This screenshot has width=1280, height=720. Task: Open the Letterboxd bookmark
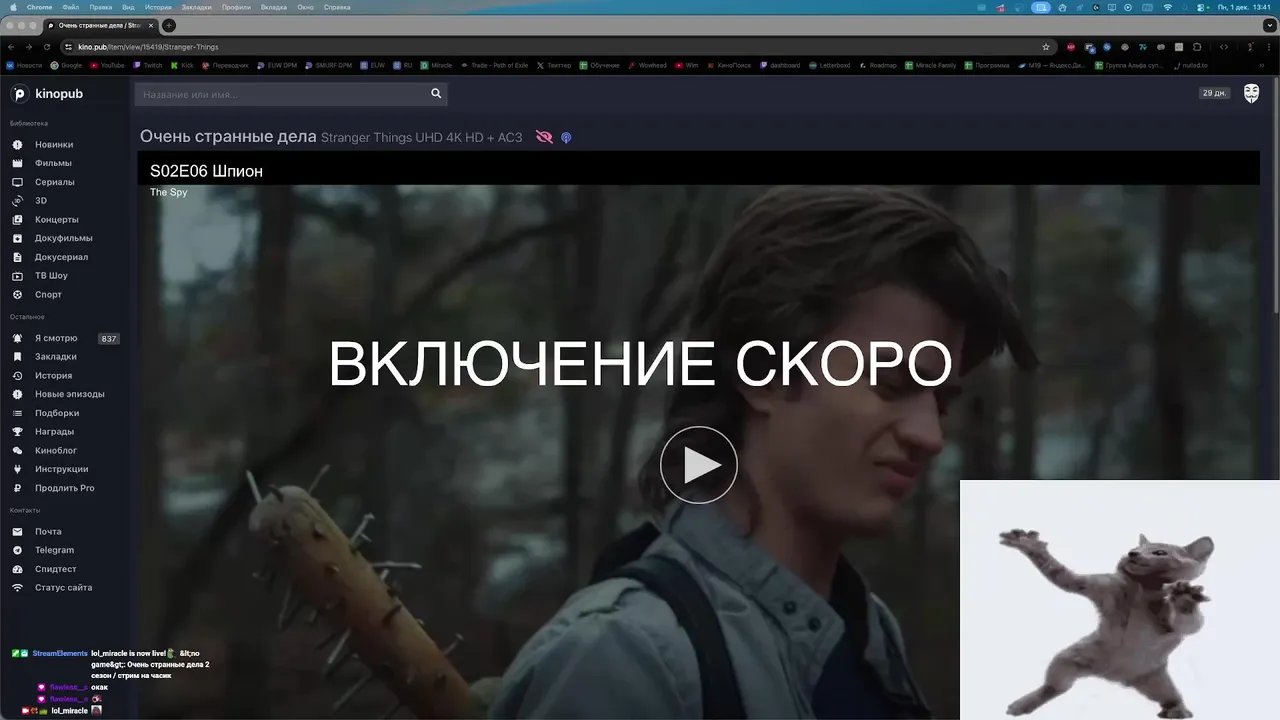(829, 65)
